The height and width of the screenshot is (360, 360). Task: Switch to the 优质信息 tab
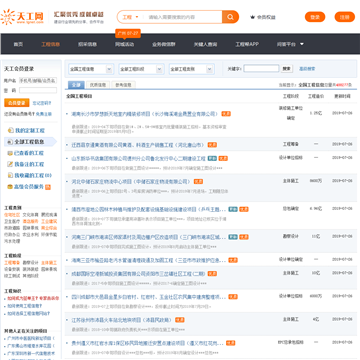(98, 85)
